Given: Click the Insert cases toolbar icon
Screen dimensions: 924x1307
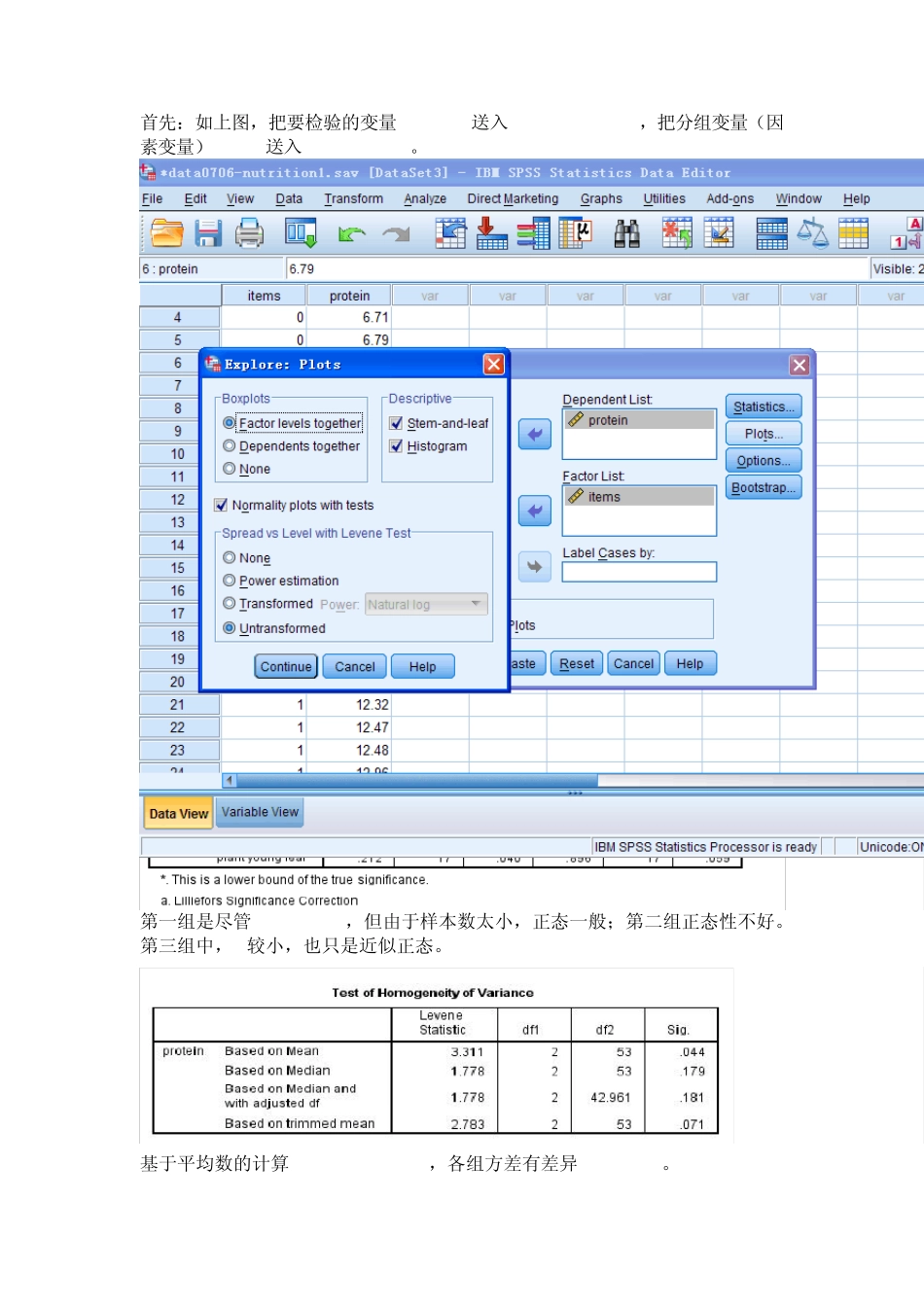Looking at the screenshot, I should [677, 233].
